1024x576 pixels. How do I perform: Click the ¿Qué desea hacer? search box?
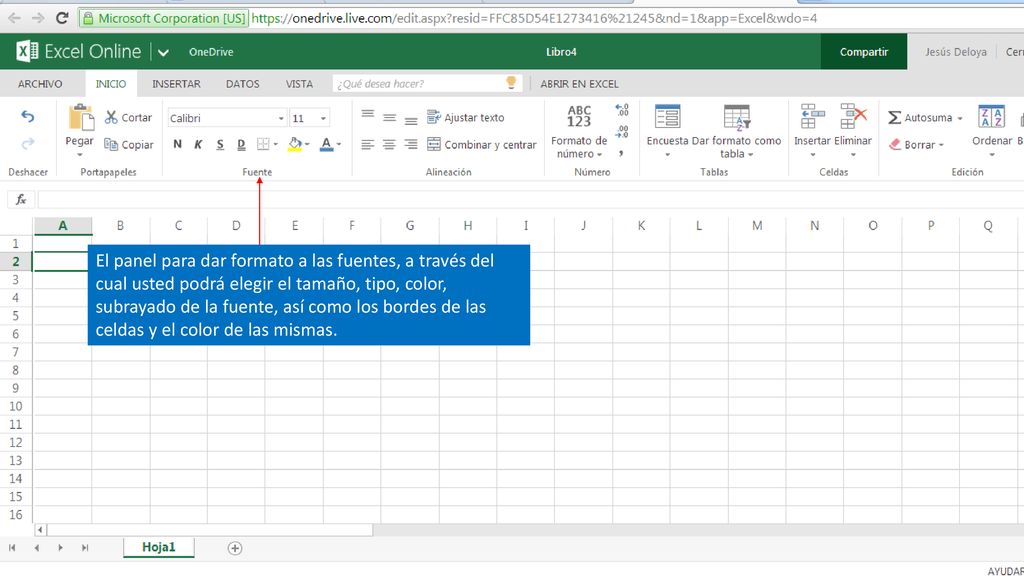427,84
